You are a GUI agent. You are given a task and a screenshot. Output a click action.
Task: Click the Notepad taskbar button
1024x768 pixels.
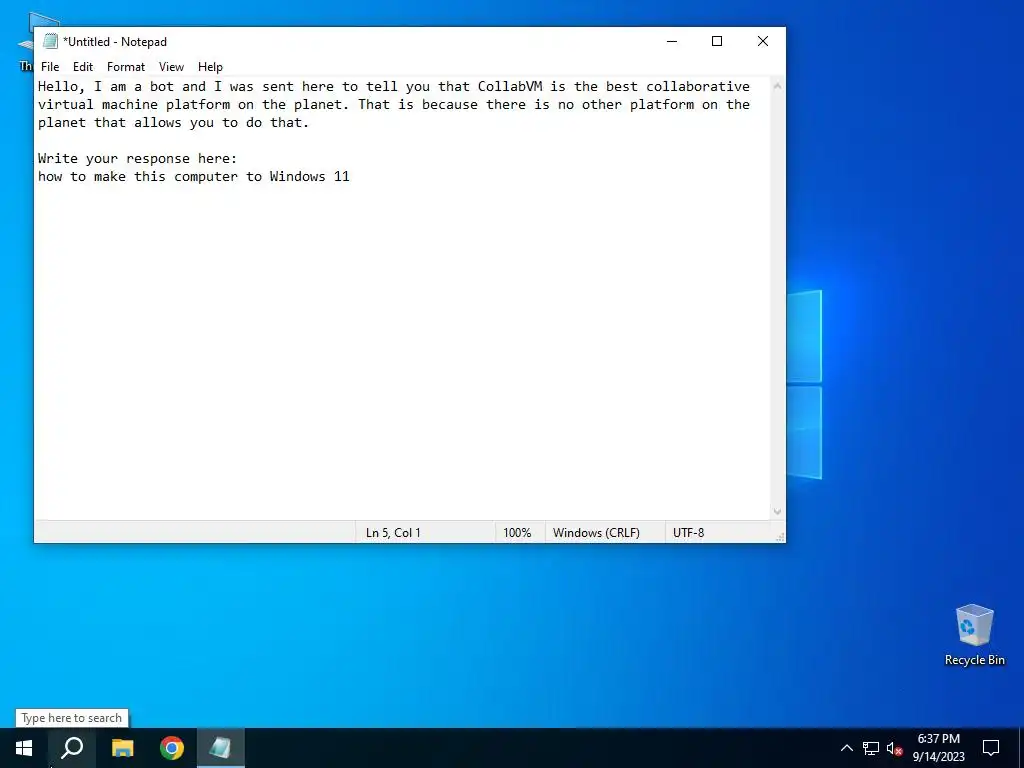pyautogui.click(x=221, y=748)
